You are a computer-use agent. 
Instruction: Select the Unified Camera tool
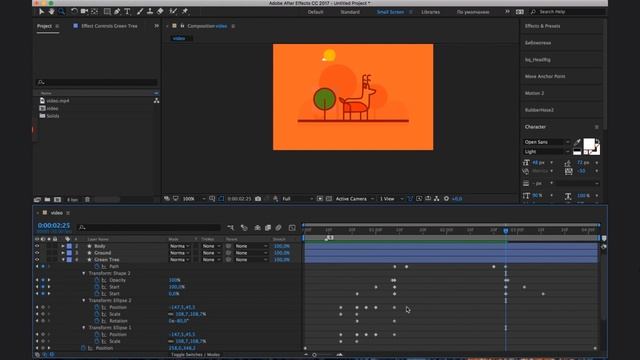[84, 11]
